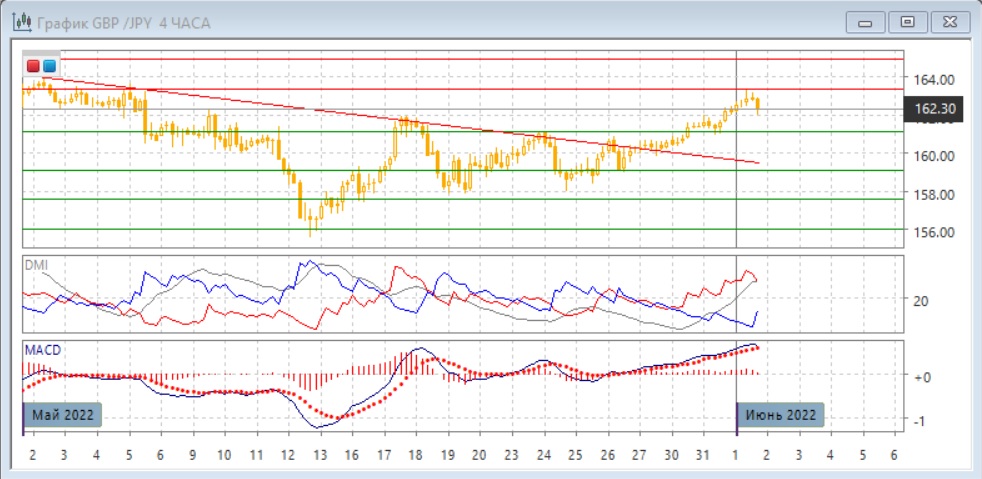The image size is (982, 479).
Task: Click the candlestick chart icon in title bar
Action: pyautogui.click(x=17, y=22)
